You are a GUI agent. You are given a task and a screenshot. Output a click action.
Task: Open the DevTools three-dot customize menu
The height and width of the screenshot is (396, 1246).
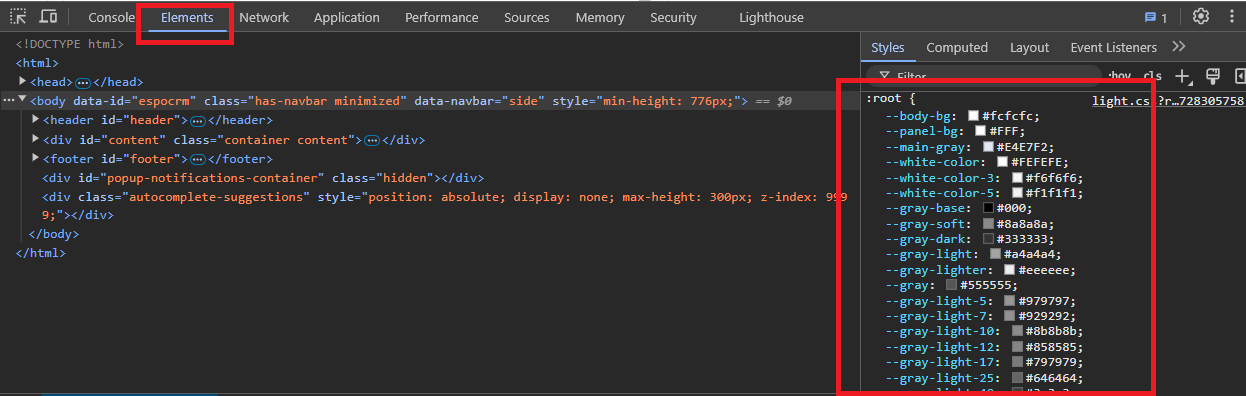click(x=1231, y=17)
